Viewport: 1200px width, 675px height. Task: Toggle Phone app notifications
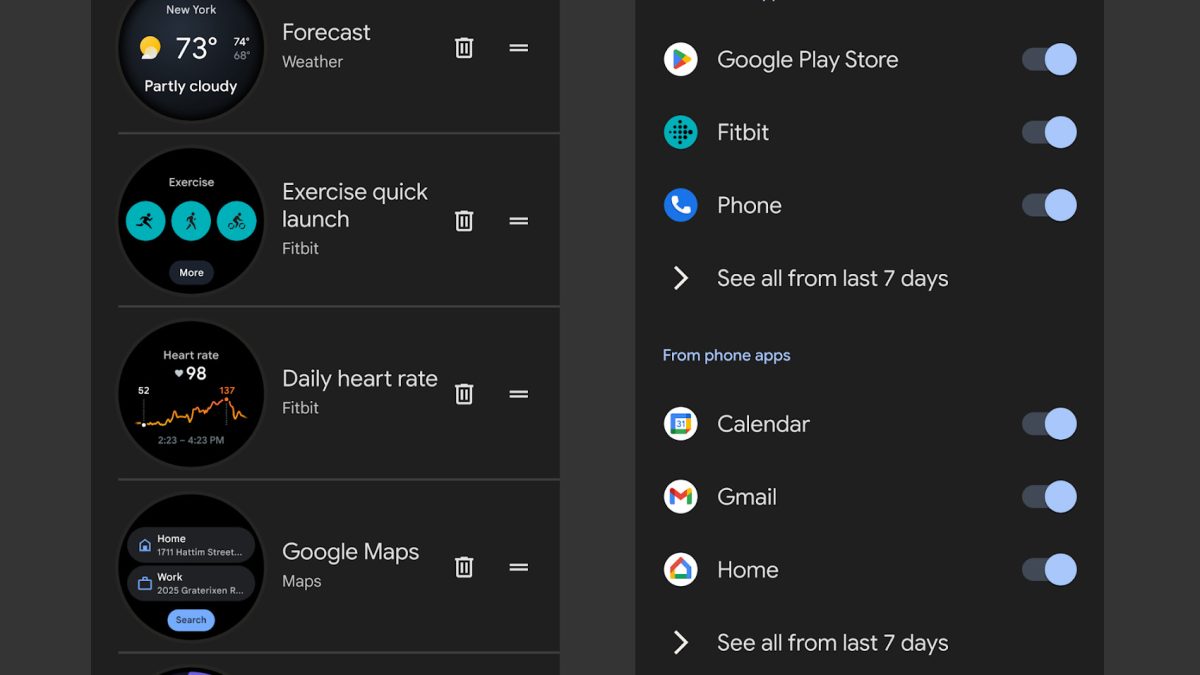click(1049, 205)
